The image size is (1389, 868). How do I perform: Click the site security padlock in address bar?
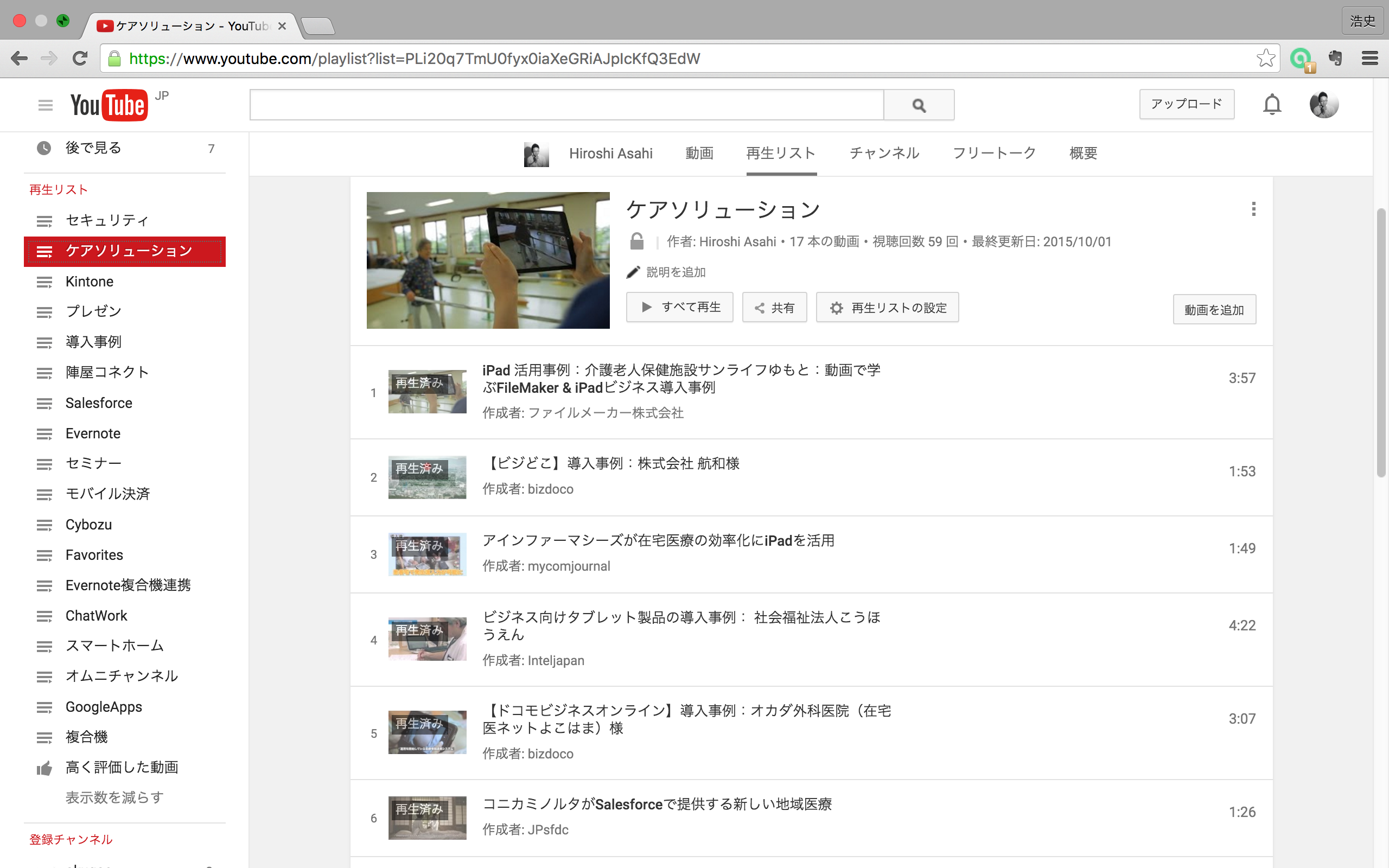(x=114, y=59)
